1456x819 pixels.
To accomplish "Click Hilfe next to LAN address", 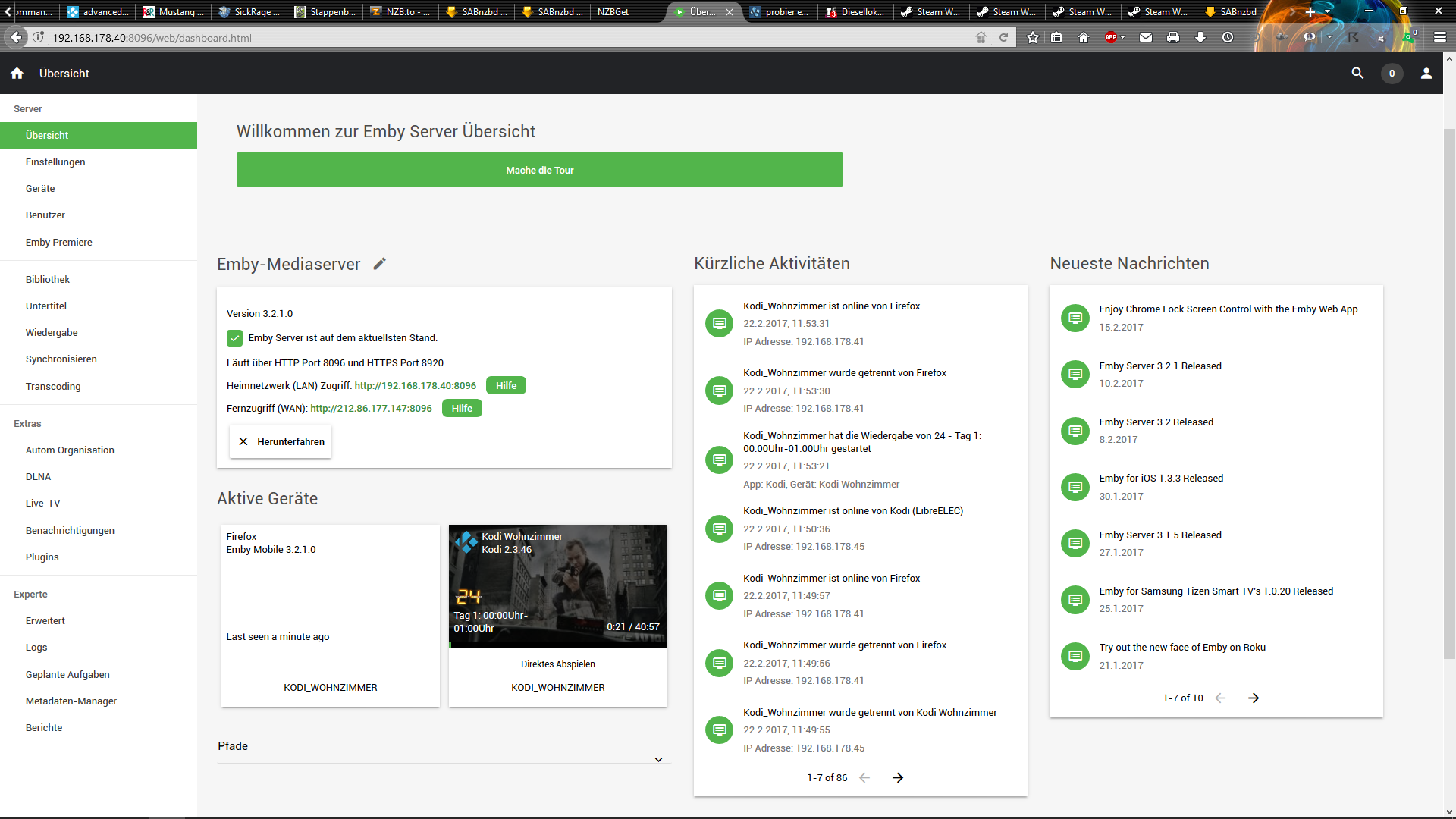I will [x=506, y=386].
